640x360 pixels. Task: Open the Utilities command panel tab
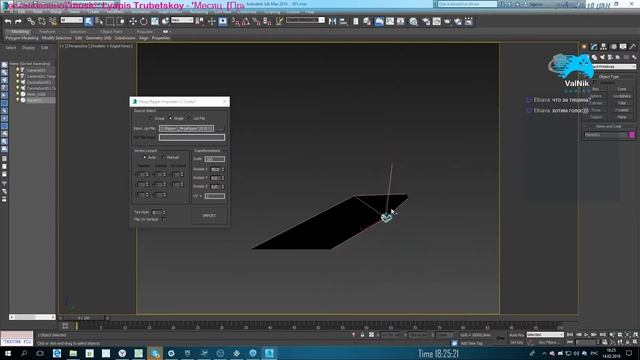point(633,47)
